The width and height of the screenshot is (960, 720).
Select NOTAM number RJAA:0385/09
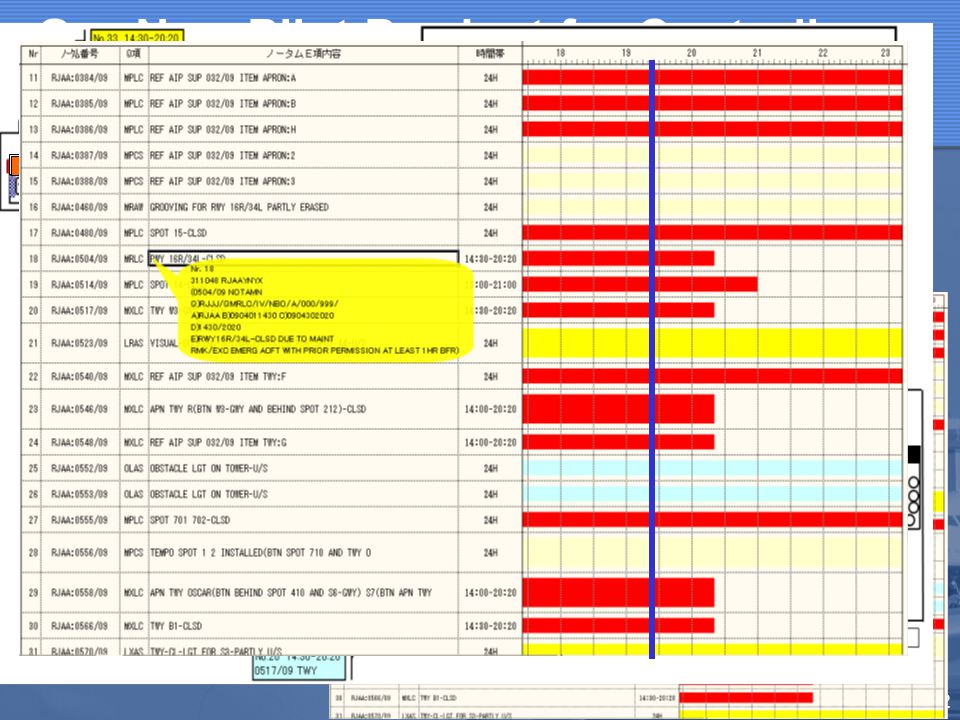click(x=80, y=103)
